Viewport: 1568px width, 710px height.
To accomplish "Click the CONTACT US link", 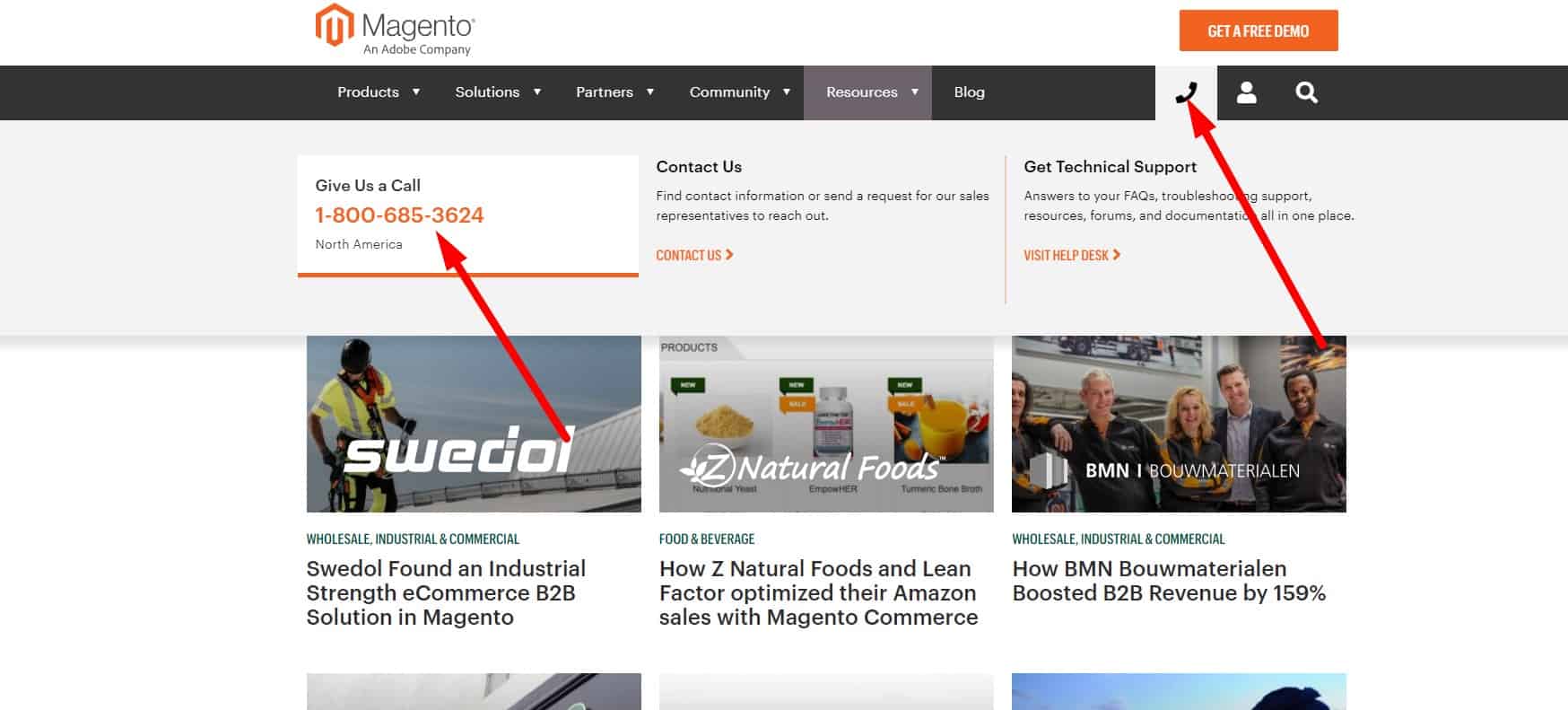I will click(x=694, y=255).
